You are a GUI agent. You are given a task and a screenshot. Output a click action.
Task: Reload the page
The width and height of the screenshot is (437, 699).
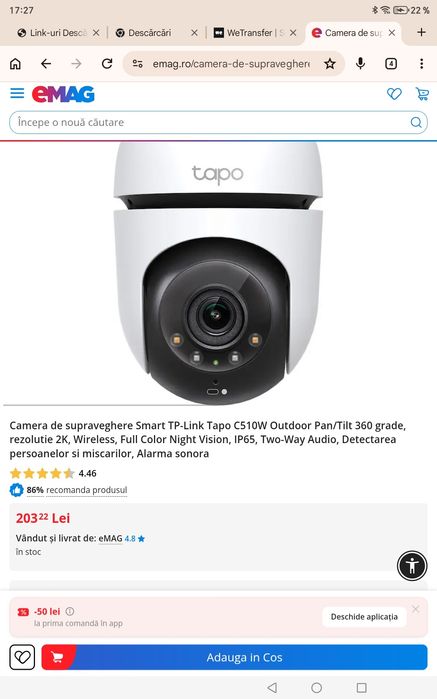107,64
